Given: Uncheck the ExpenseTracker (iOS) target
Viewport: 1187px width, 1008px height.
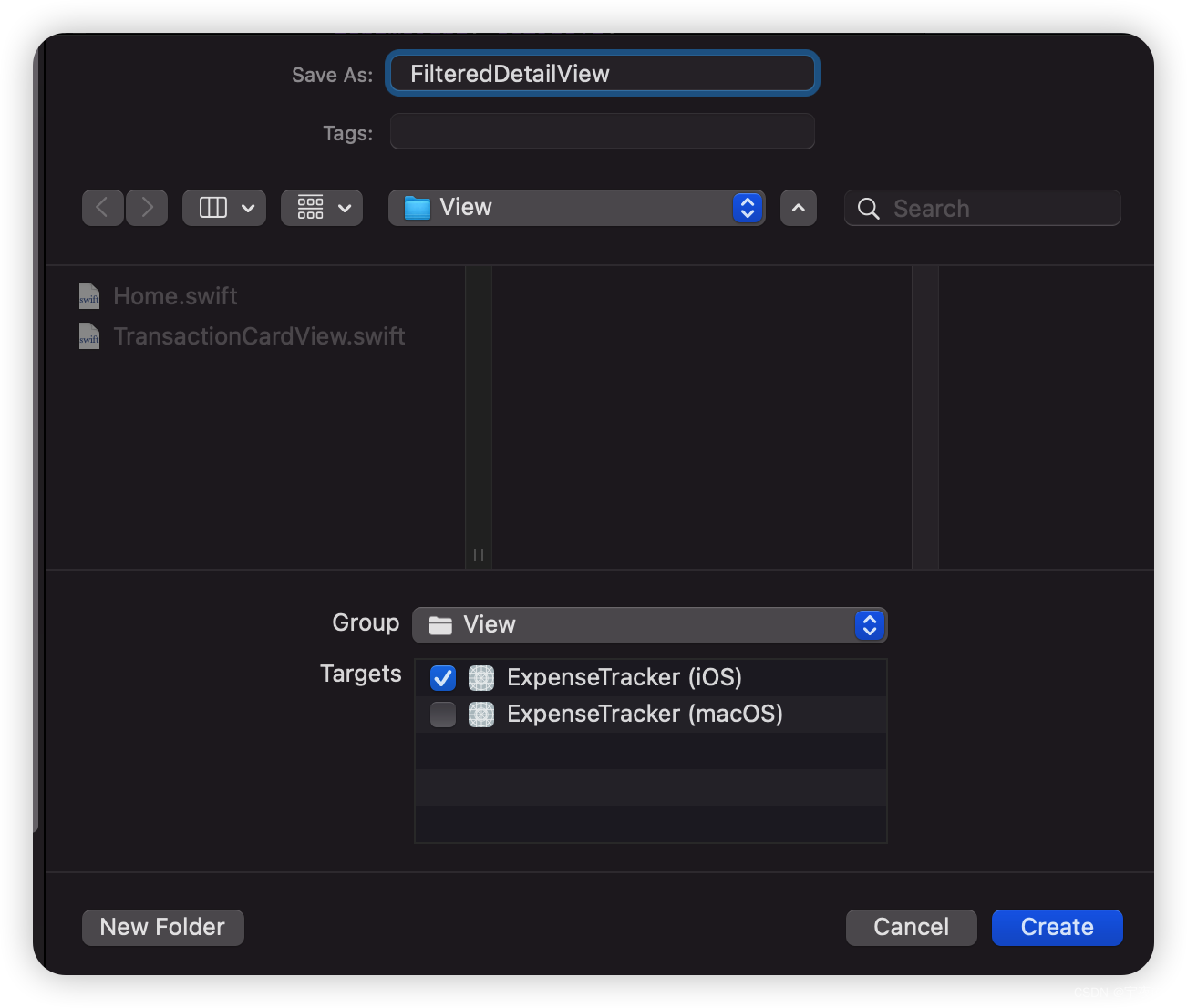Looking at the screenshot, I should [443, 678].
